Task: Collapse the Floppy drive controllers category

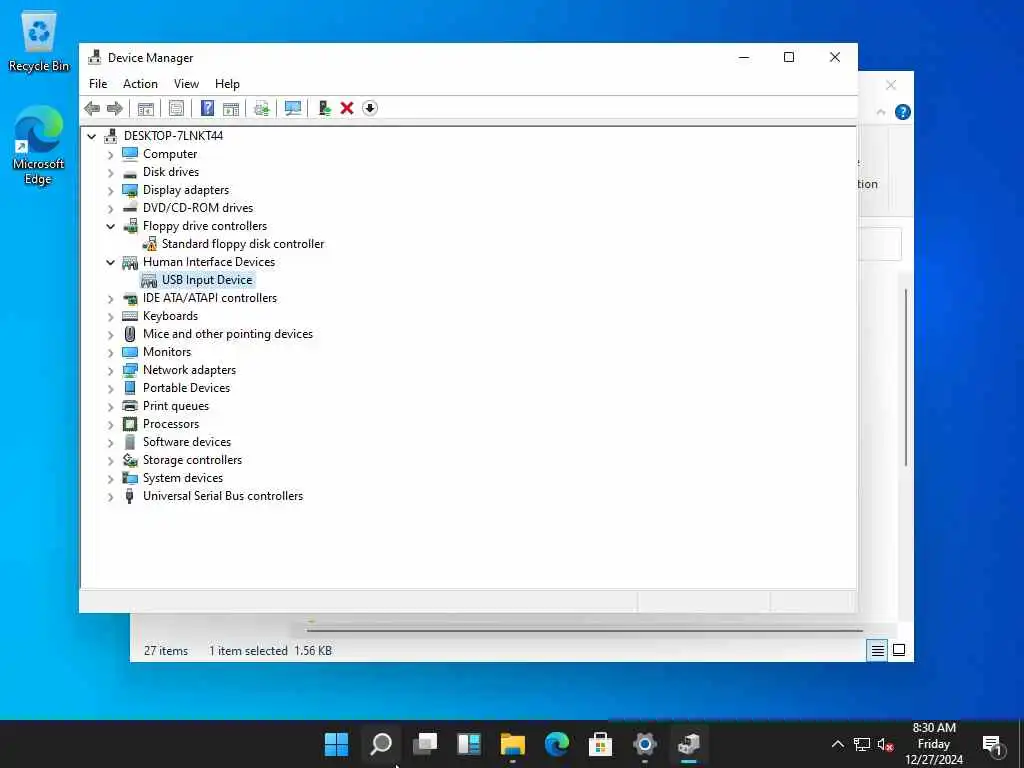Action: pos(110,226)
